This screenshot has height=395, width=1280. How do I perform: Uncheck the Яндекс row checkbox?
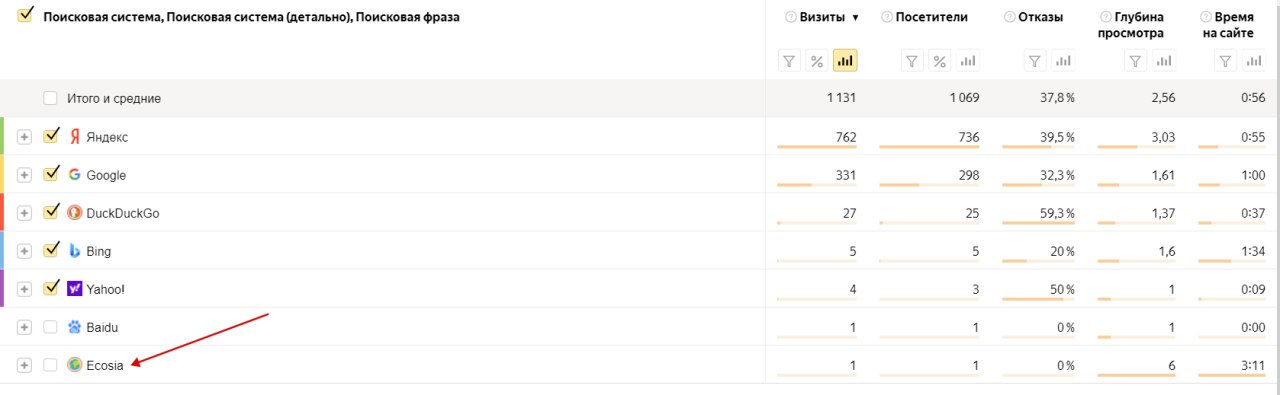[x=51, y=136]
